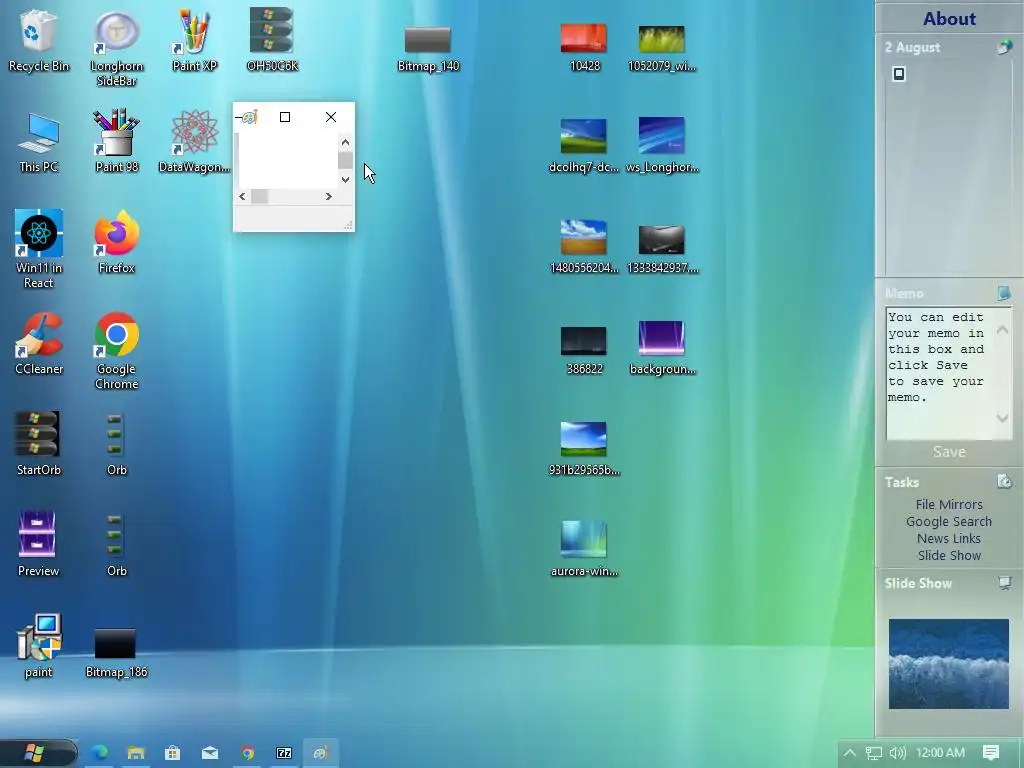Open the Preview desktop icon
Screen dimensions: 1024x768
[x=39, y=545]
